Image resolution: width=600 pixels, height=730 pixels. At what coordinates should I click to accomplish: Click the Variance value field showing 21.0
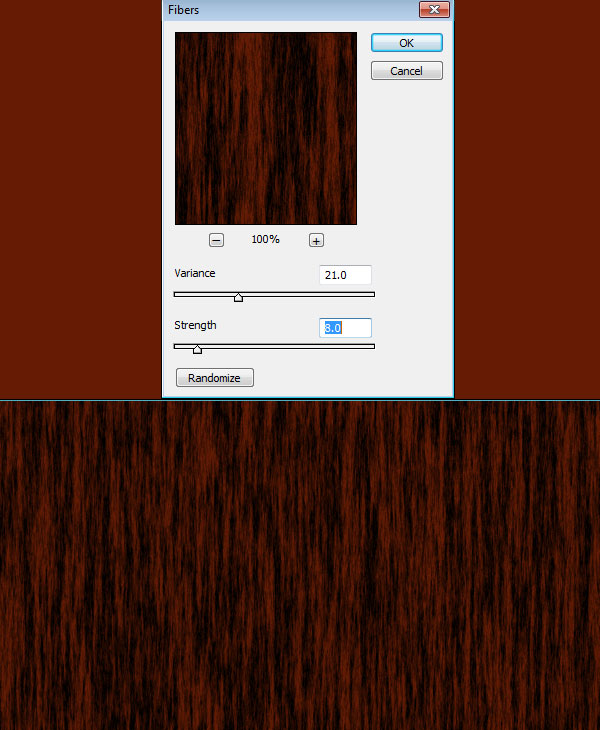point(345,275)
